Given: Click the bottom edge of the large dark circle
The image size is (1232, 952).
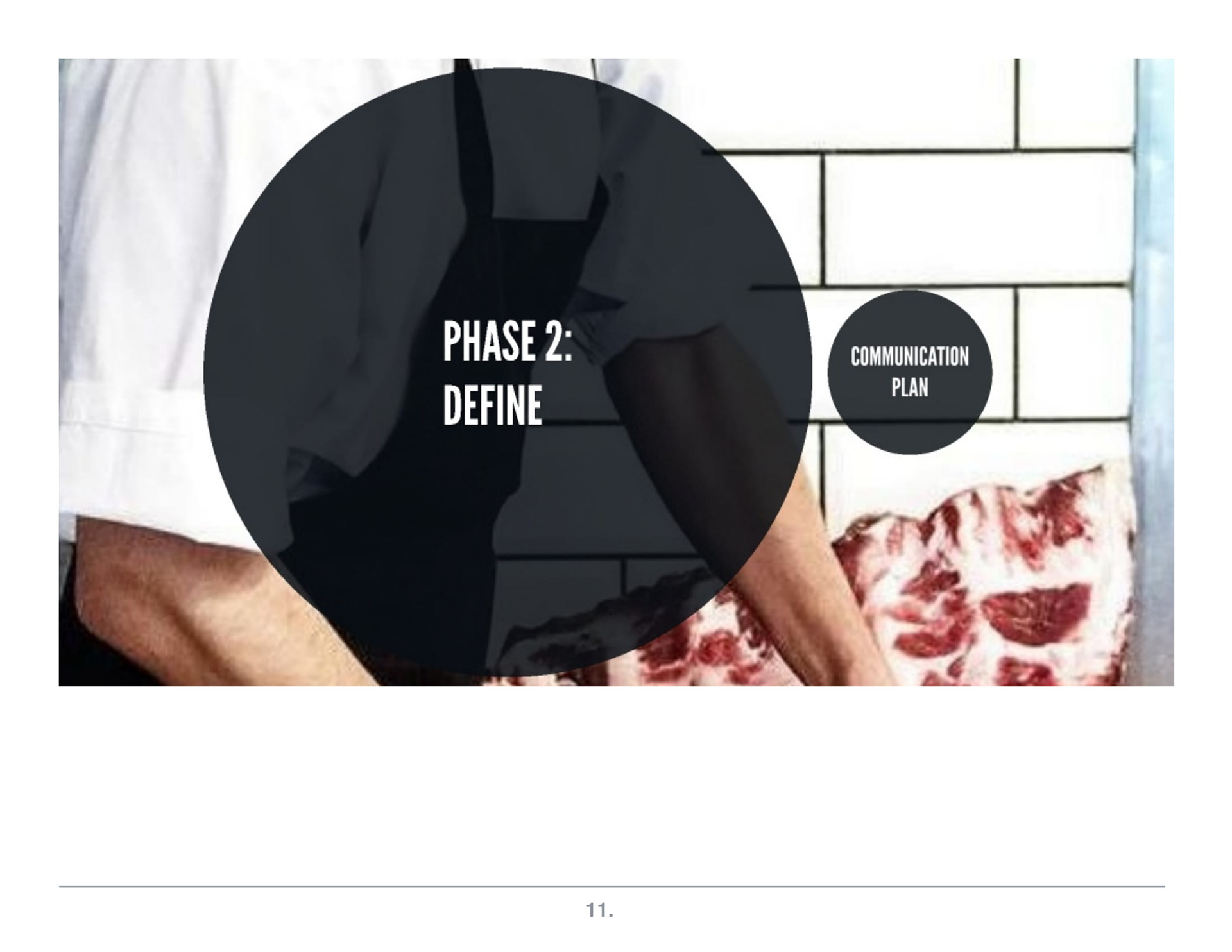Looking at the screenshot, I should [x=508, y=675].
